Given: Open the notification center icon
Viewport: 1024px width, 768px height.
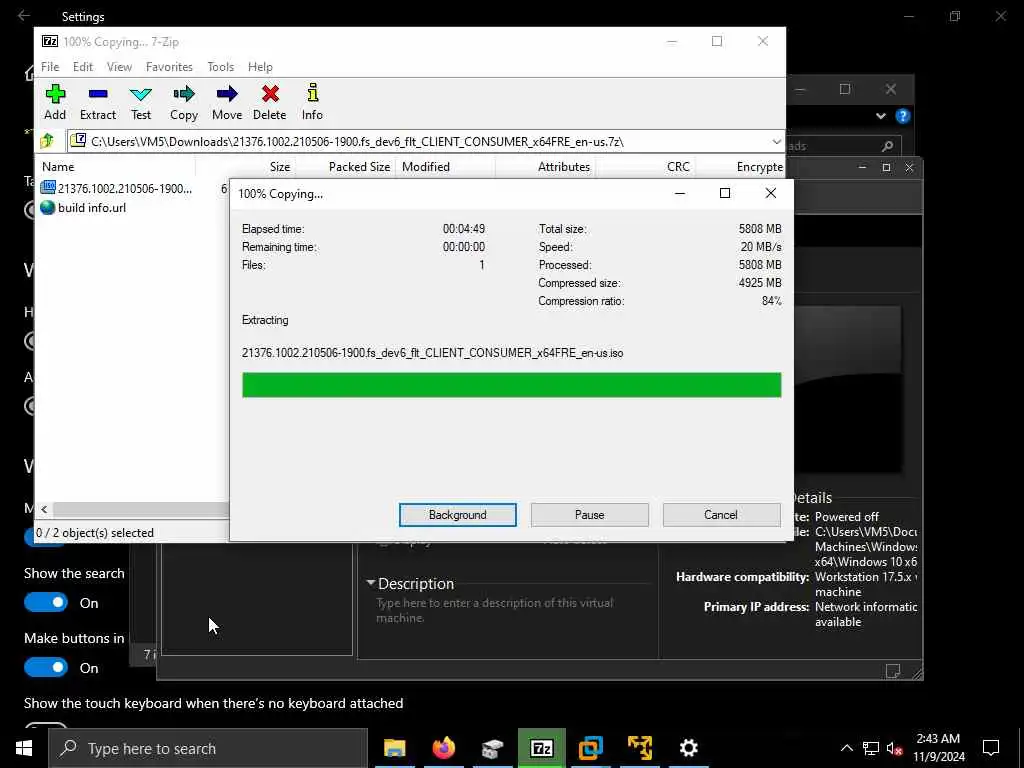Looking at the screenshot, I should 991,748.
